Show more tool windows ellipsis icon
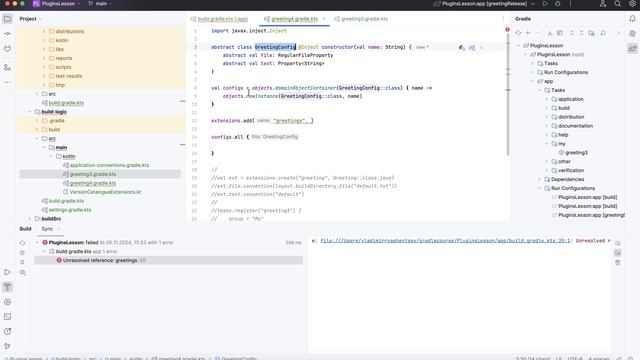 [x=7, y=82]
